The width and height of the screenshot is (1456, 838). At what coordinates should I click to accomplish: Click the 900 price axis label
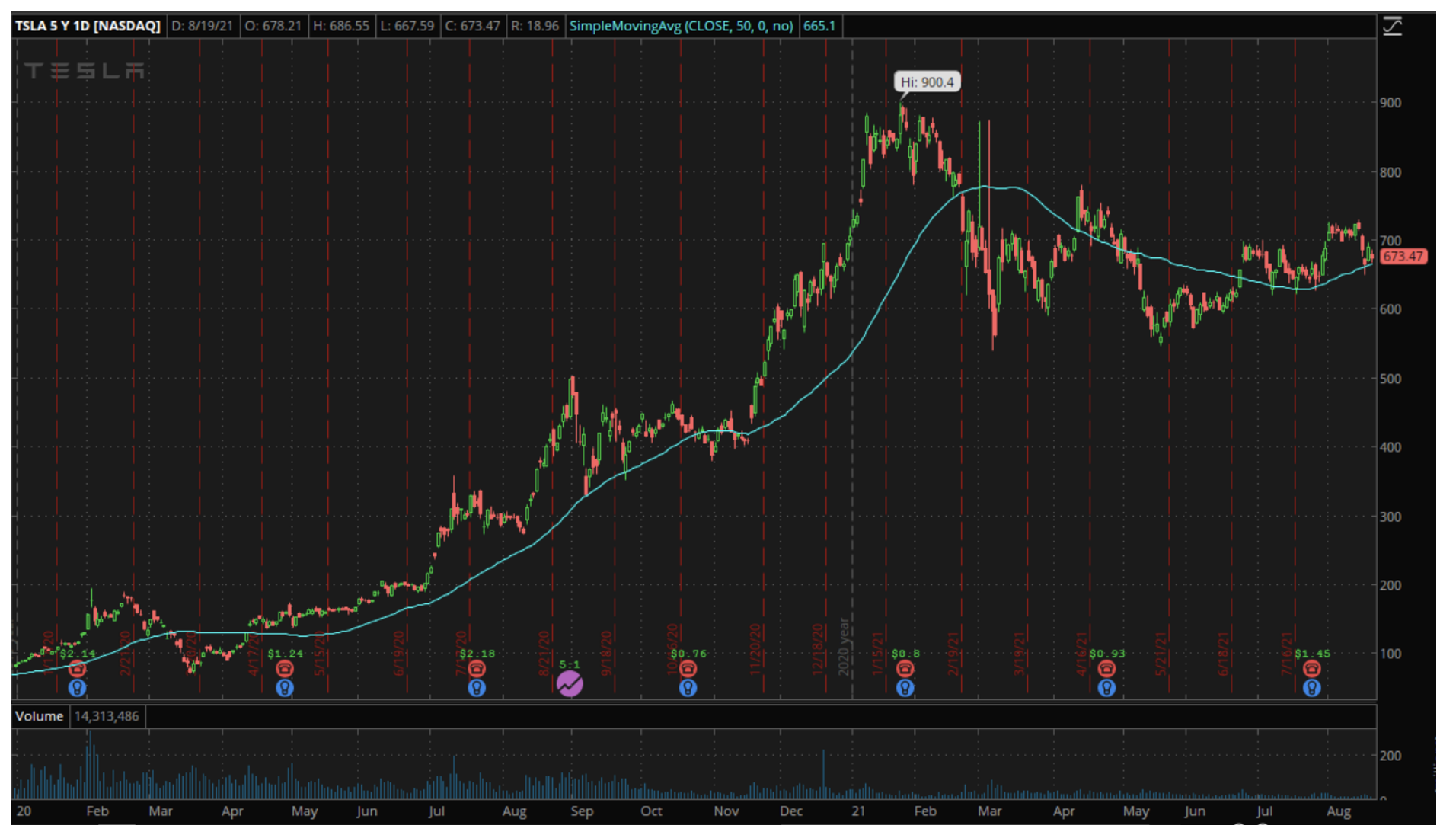pyautogui.click(x=1391, y=103)
